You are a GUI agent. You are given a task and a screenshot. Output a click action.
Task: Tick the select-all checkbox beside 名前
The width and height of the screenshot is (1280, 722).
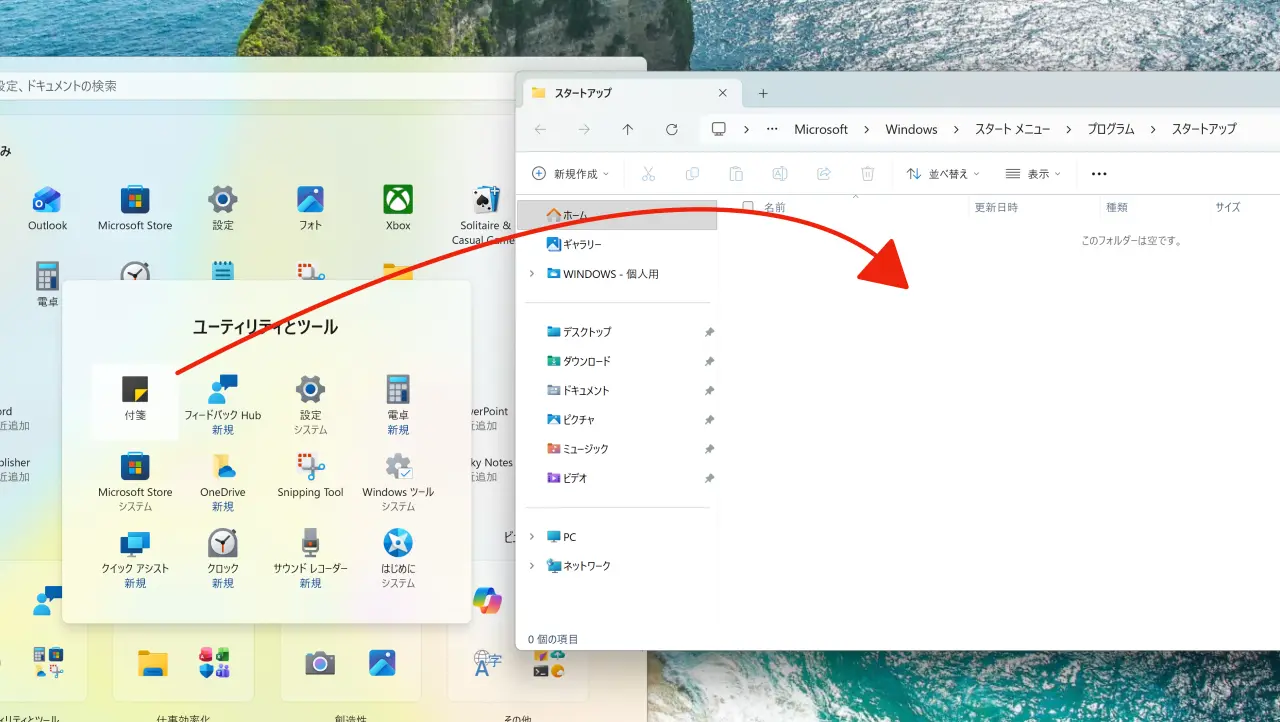click(x=748, y=207)
